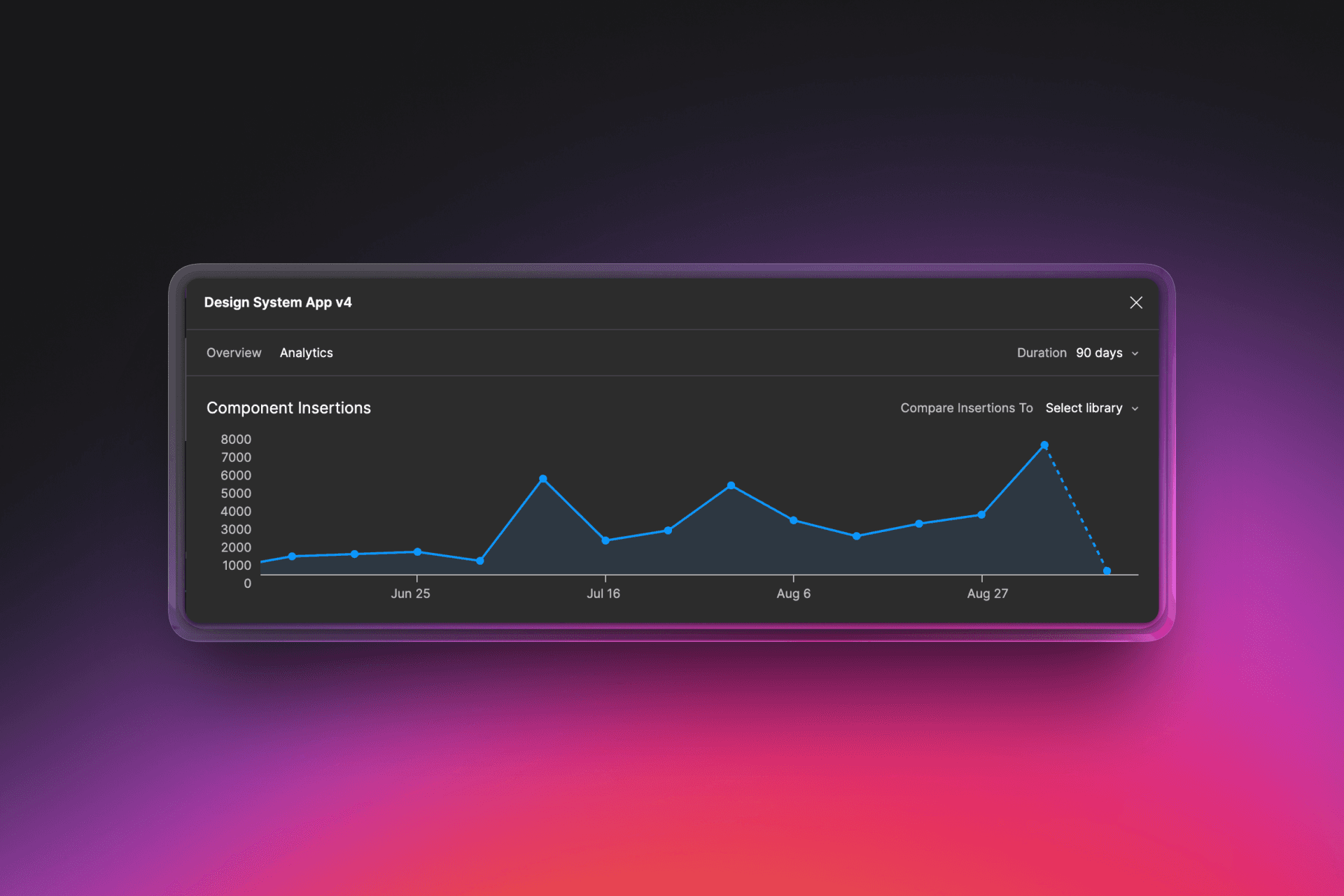
Task: Select the Analytics tab
Action: 306,353
